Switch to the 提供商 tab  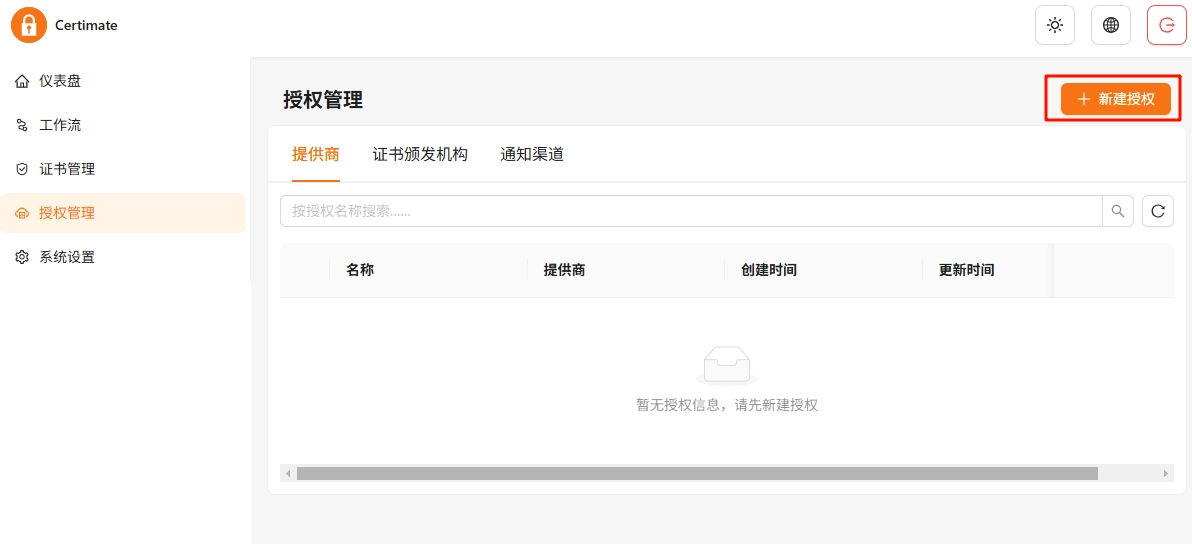tap(316, 154)
